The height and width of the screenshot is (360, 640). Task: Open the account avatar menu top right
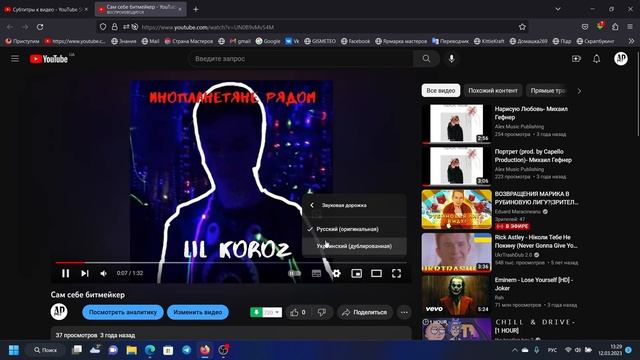pyautogui.click(x=621, y=59)
